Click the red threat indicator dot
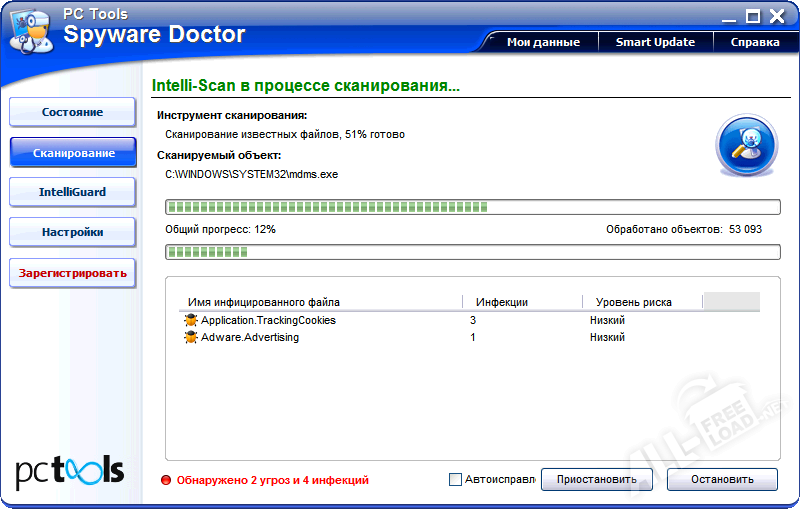The image size is (800, 509). click(166, 480)
